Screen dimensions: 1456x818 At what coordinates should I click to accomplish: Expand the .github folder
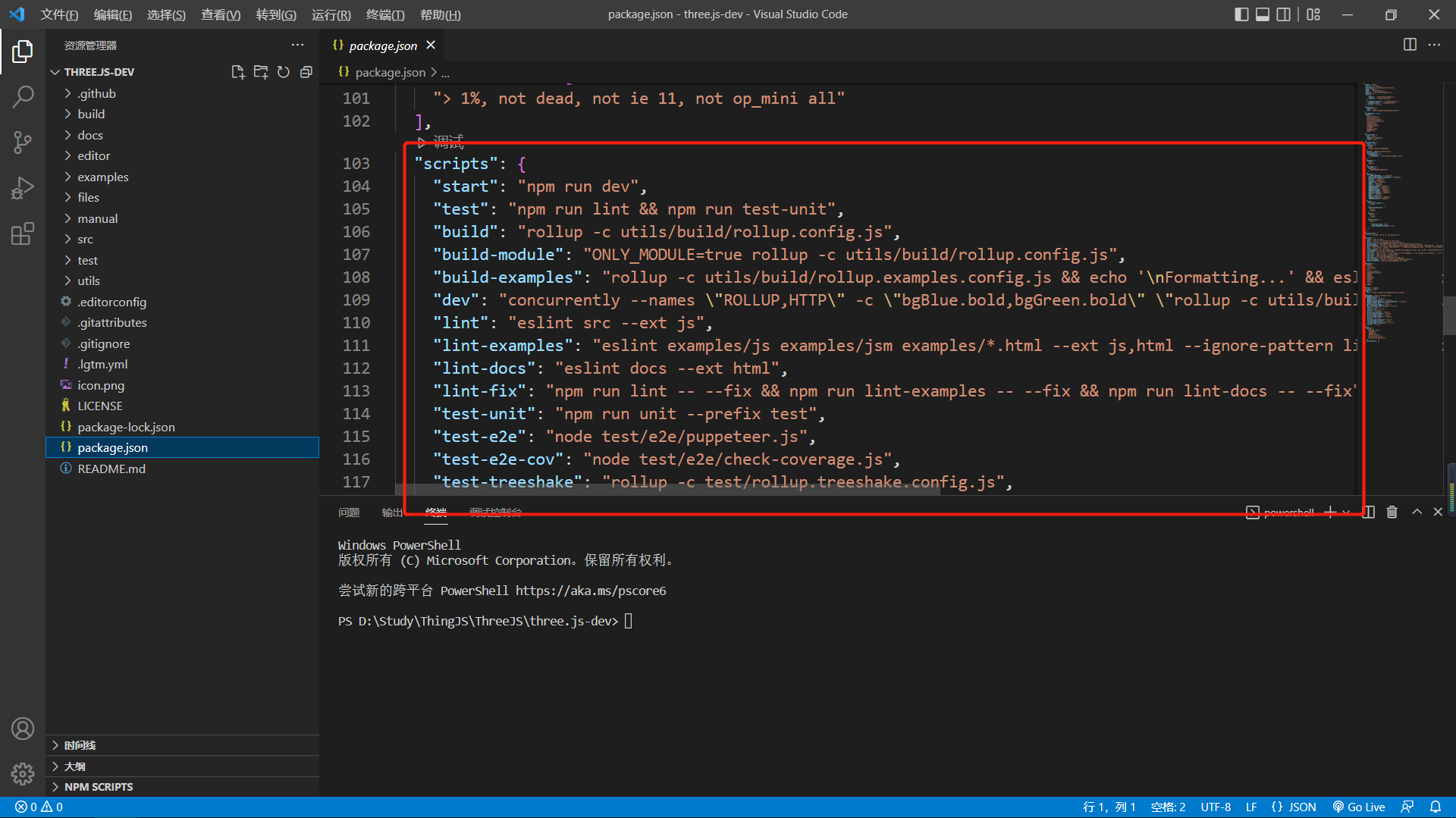click(182, 93)
